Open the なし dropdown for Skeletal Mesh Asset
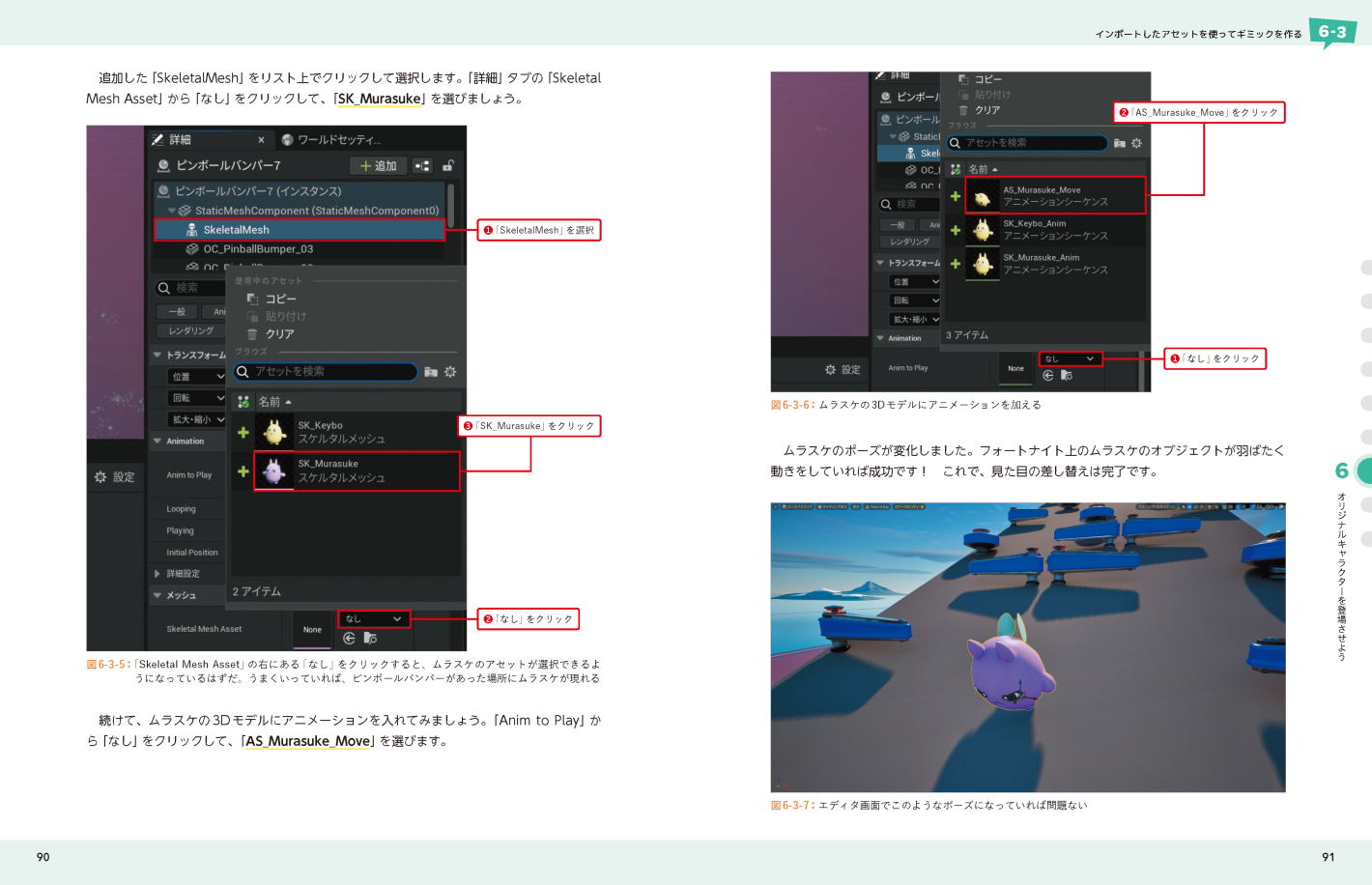1372x885 pixels. coord(374,618)
